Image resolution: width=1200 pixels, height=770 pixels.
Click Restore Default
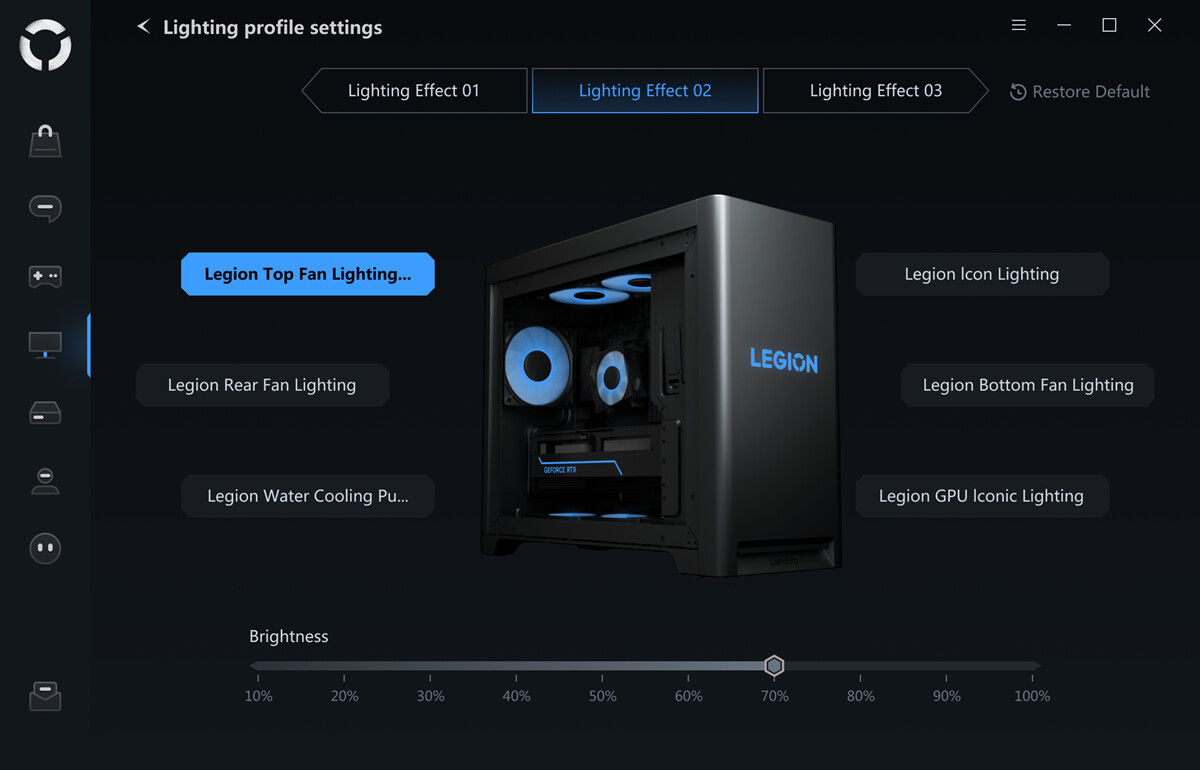[x=1080, y=92]
